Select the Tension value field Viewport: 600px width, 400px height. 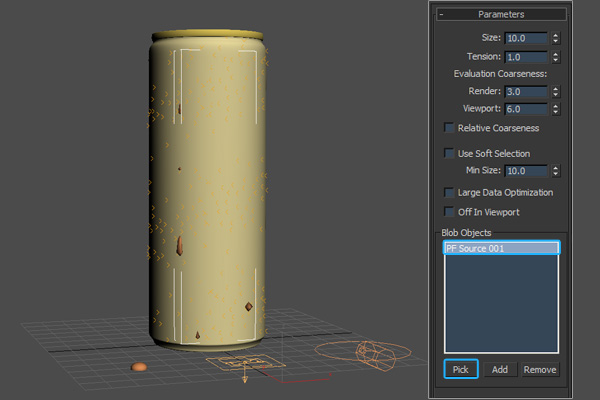tap(526, 57)
